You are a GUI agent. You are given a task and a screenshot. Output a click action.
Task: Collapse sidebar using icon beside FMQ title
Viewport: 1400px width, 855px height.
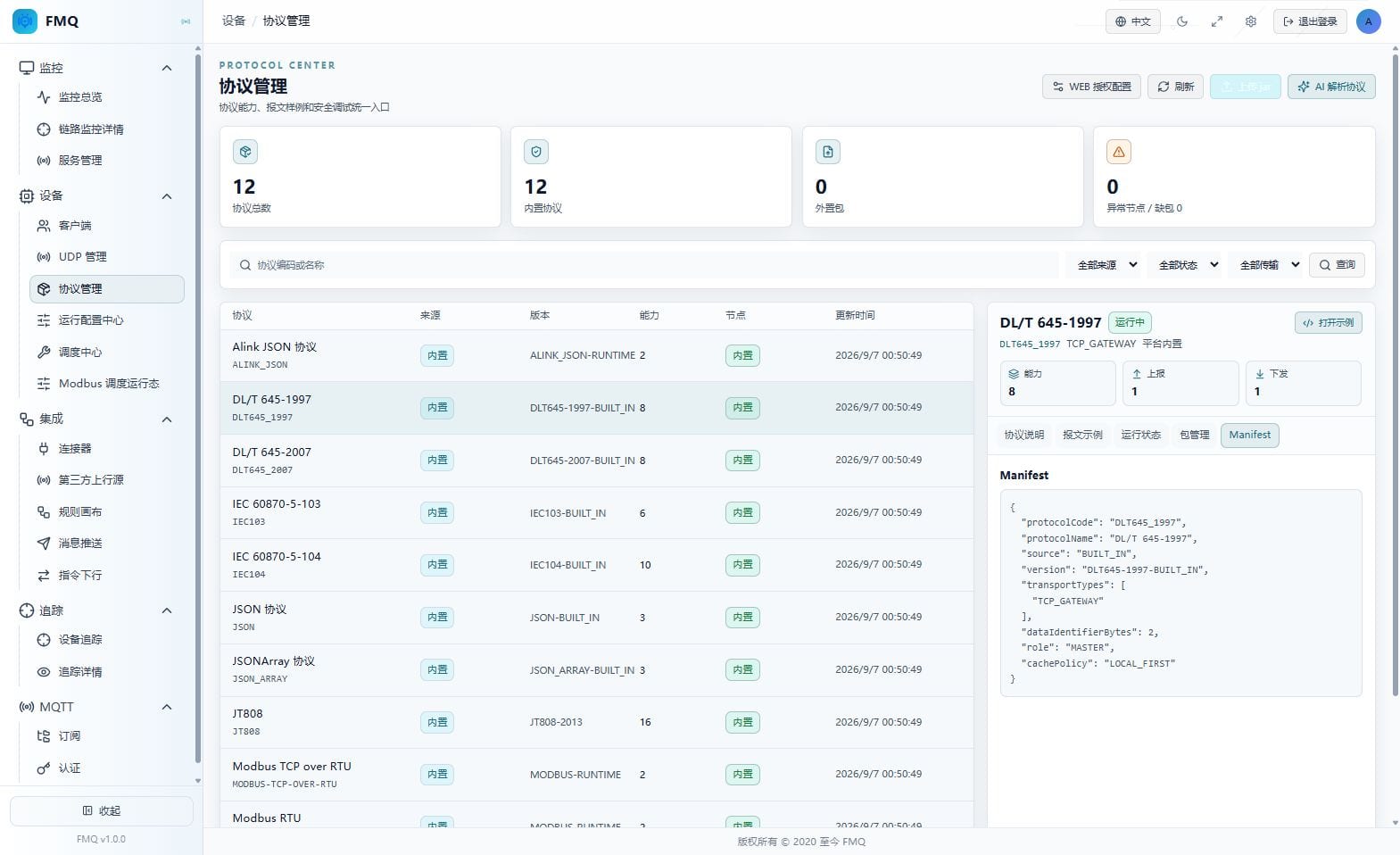(186, 21)
